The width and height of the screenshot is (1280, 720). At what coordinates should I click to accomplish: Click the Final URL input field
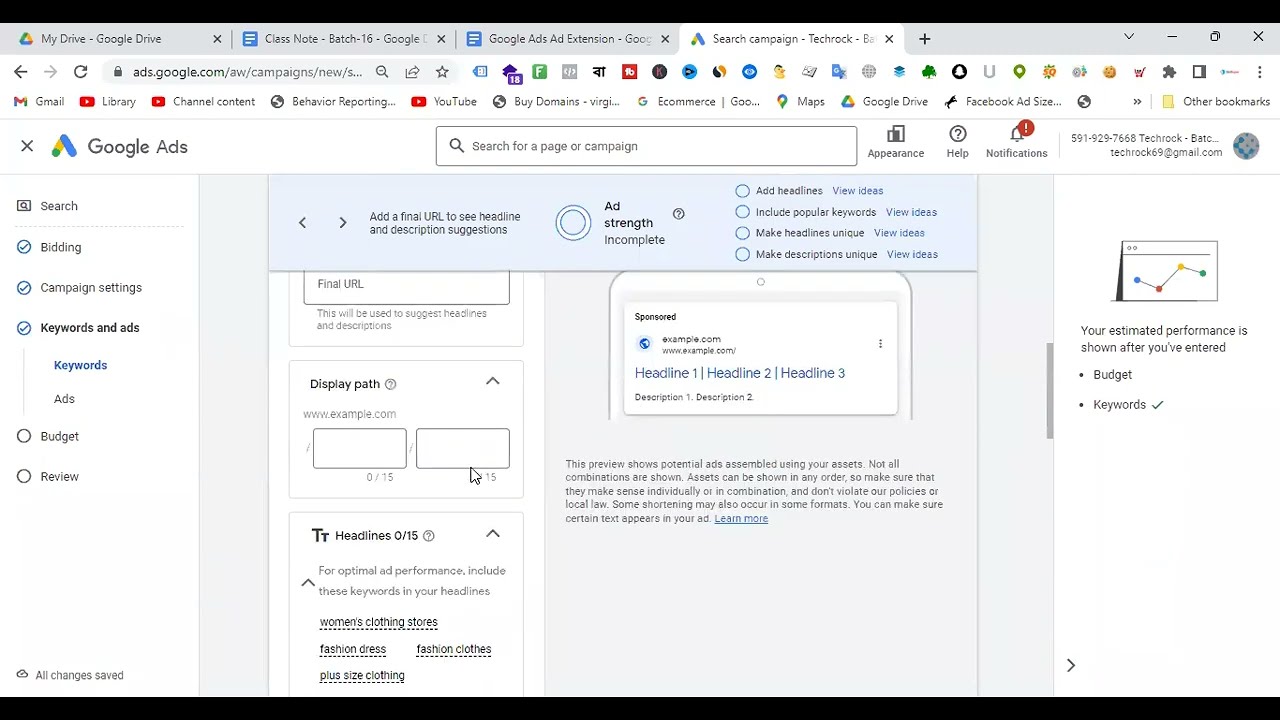406,285
